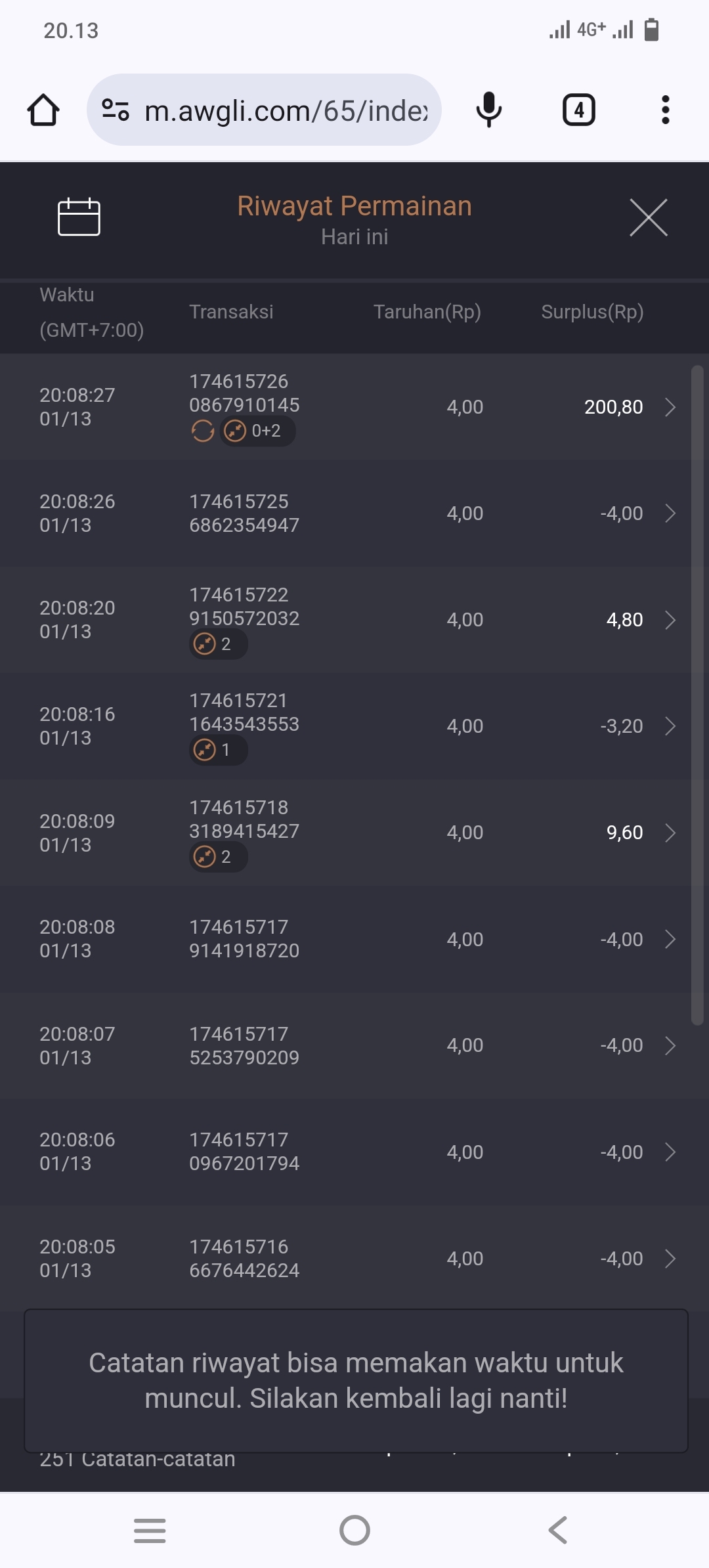The image size is (709, 1568).
Task: Expand the 20:08:26 transaction row chevron
Action: (x=670, y=513)
